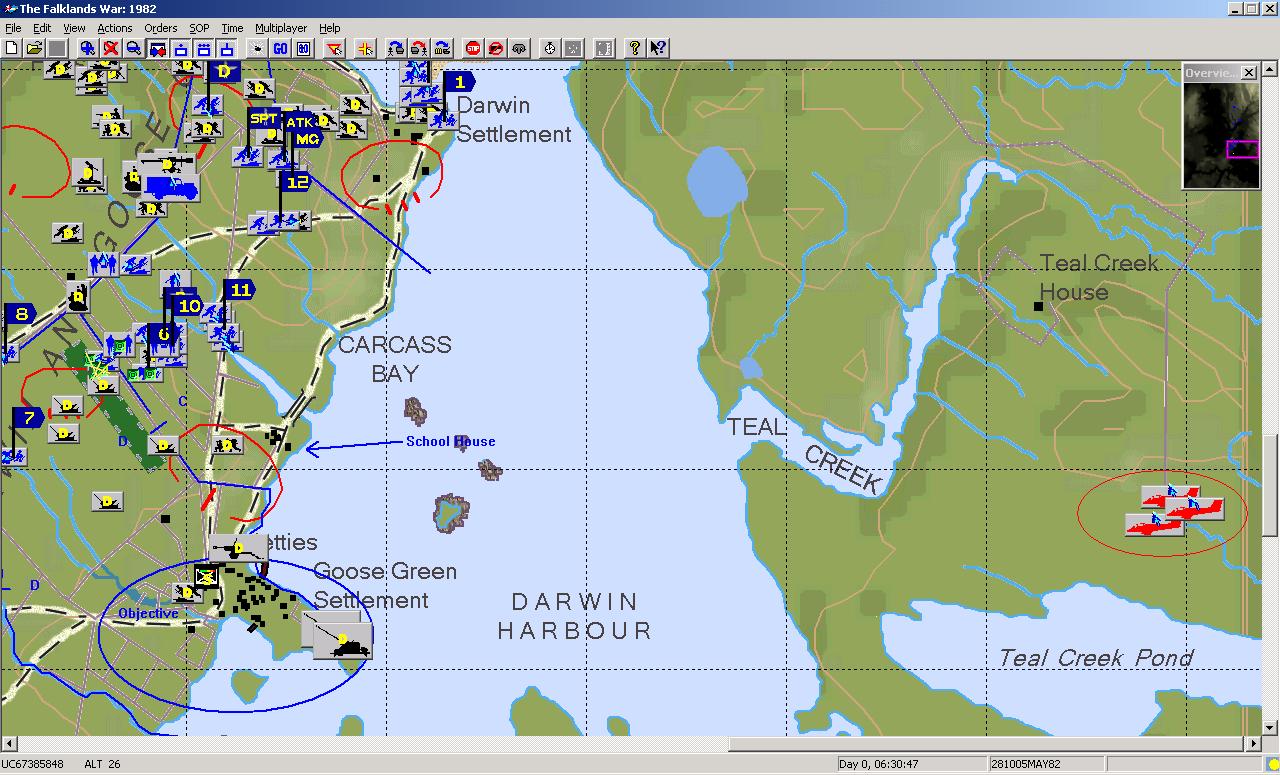Open the SOP menu
1280x775 pixels.
[x=198, y=28]
